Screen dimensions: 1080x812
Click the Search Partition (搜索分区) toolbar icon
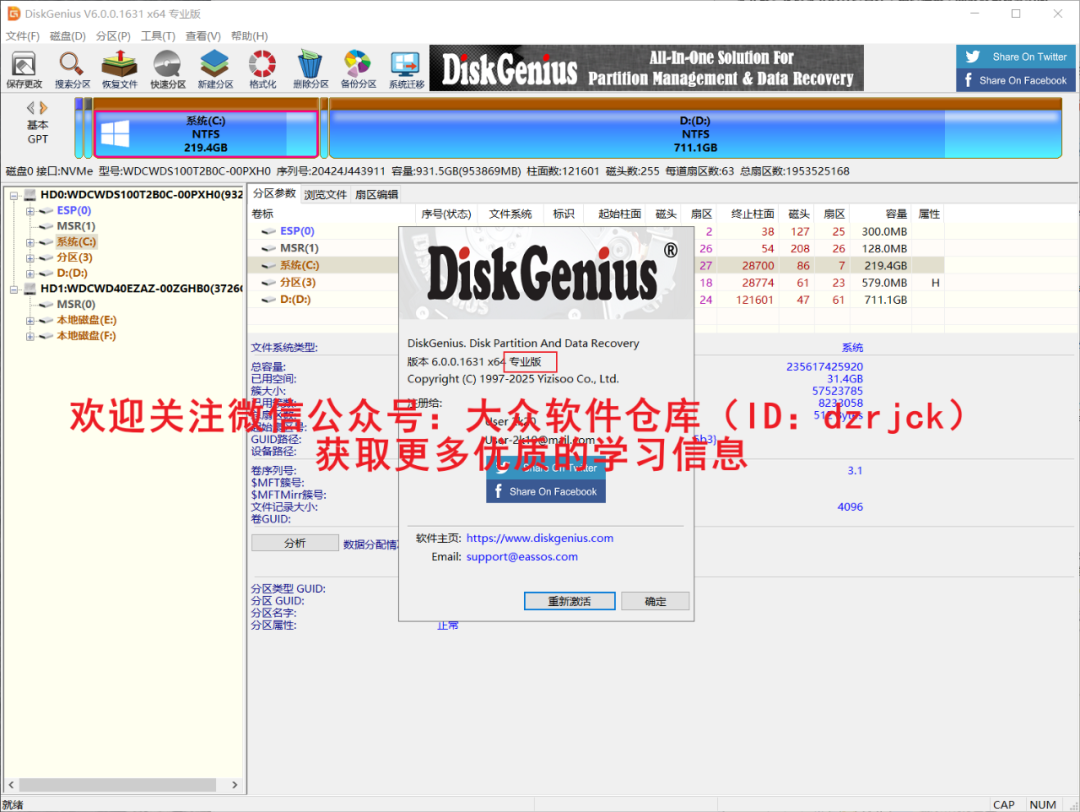(72, 70)
